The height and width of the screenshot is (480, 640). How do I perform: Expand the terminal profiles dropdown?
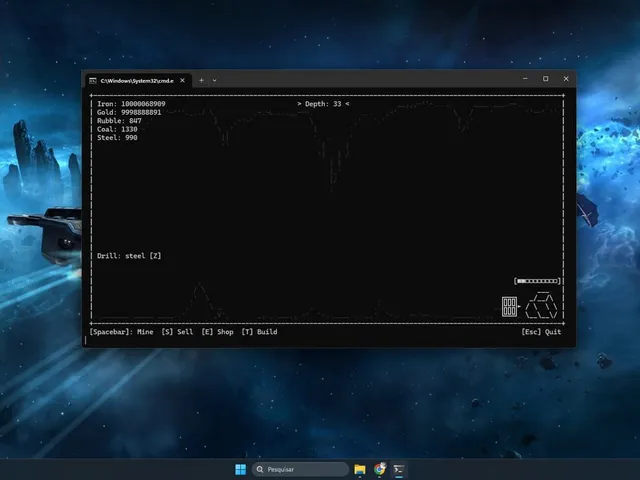[215, 80]
